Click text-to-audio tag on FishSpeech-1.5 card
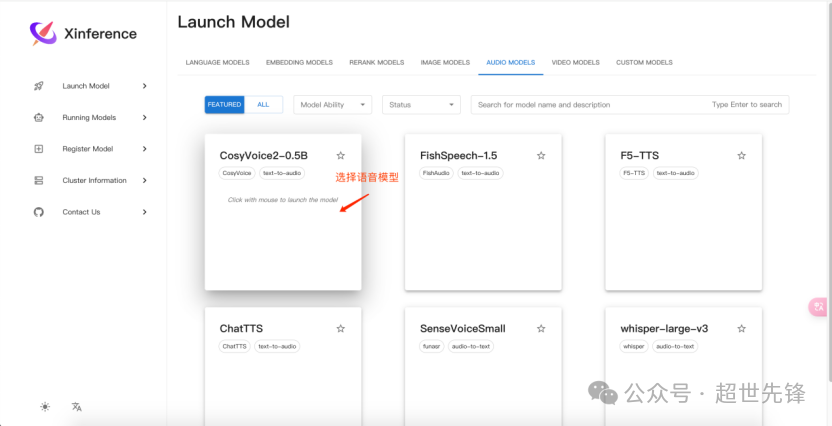Screen dimensions: 832x426 (x=481, y=173)
